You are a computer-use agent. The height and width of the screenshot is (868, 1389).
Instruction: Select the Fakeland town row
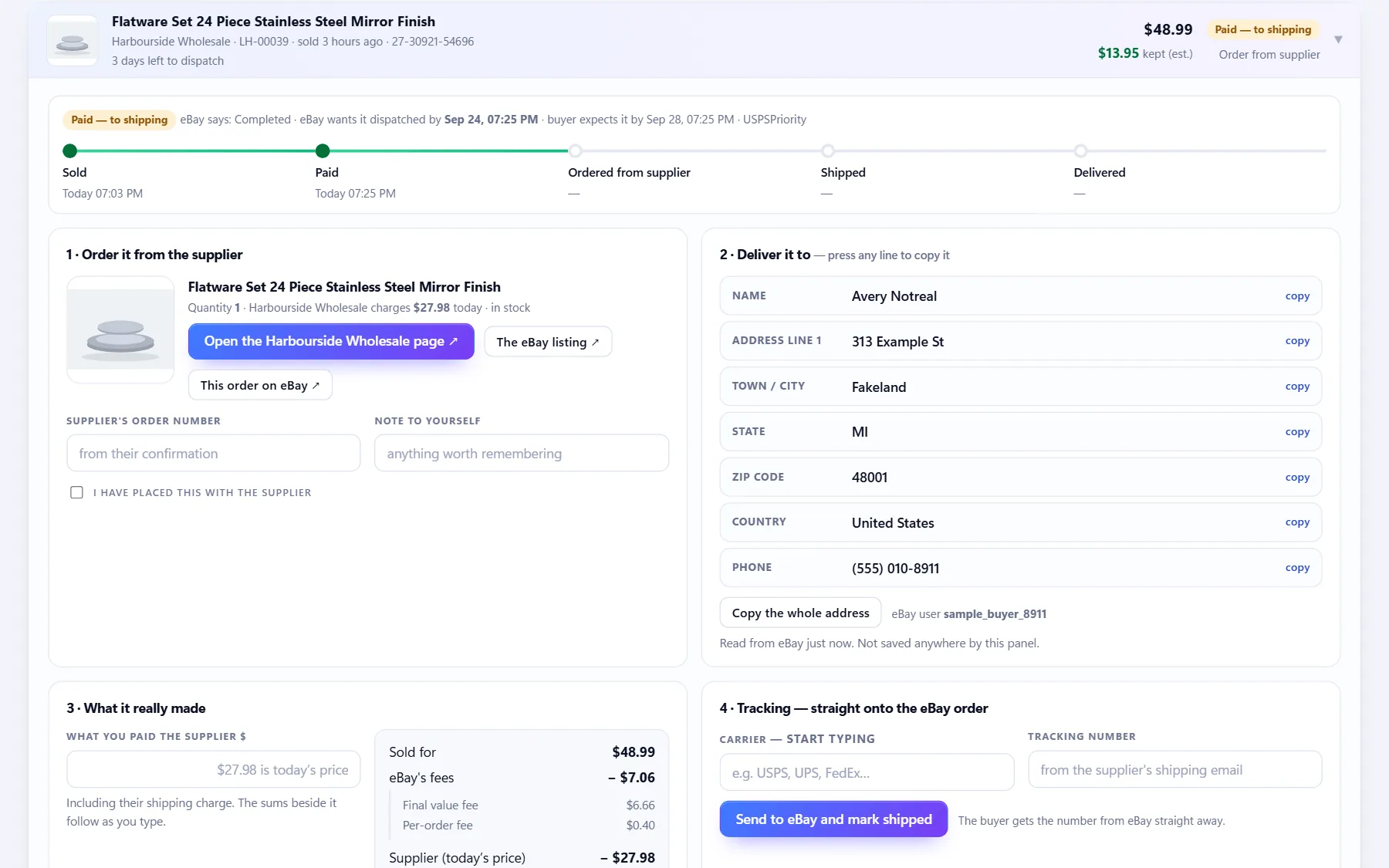click(x=1020, y=387)
